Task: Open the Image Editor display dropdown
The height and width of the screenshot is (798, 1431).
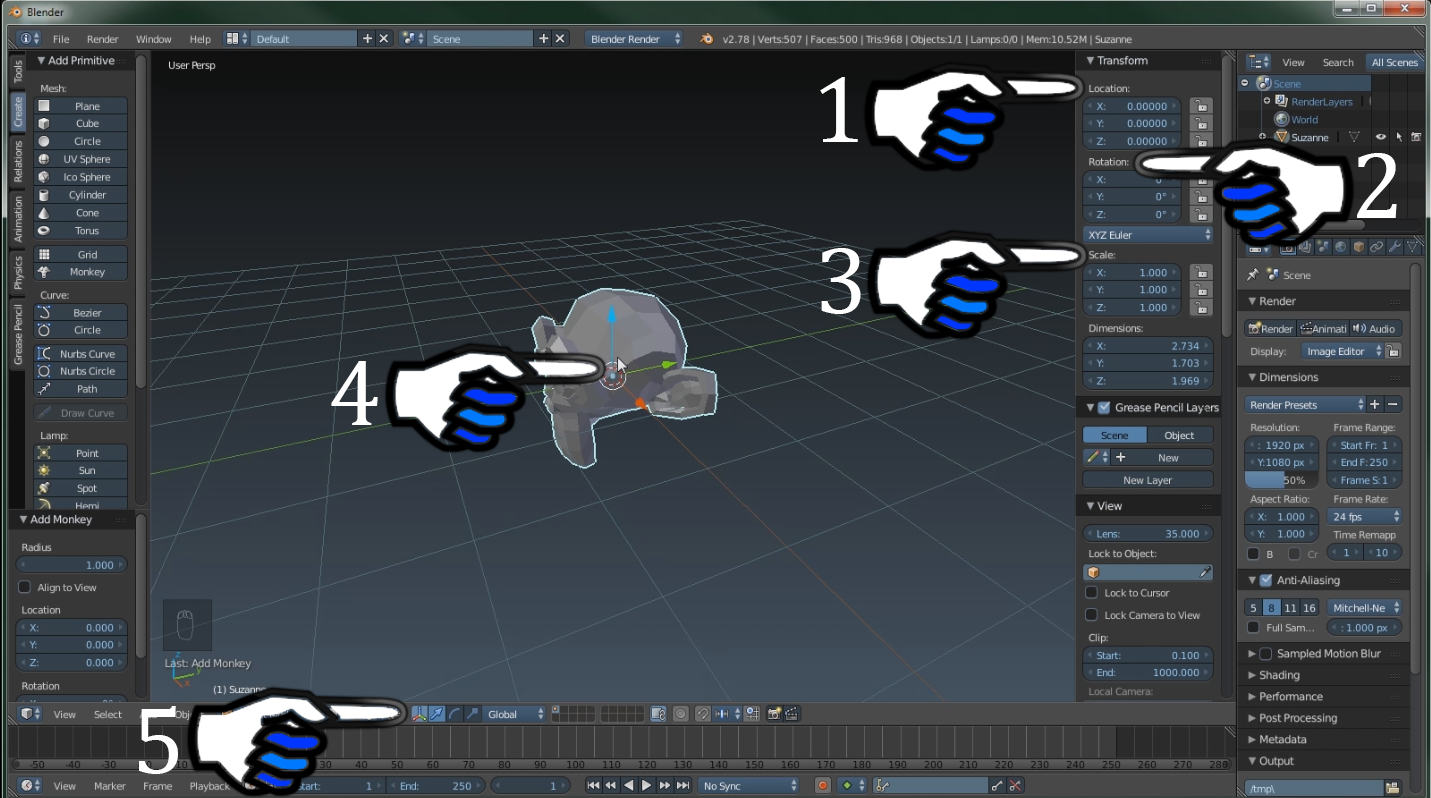Action: click(1343, 352)
